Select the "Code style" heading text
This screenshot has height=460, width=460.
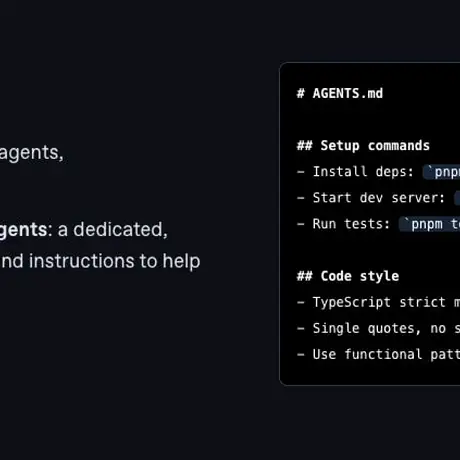(360, 276)
